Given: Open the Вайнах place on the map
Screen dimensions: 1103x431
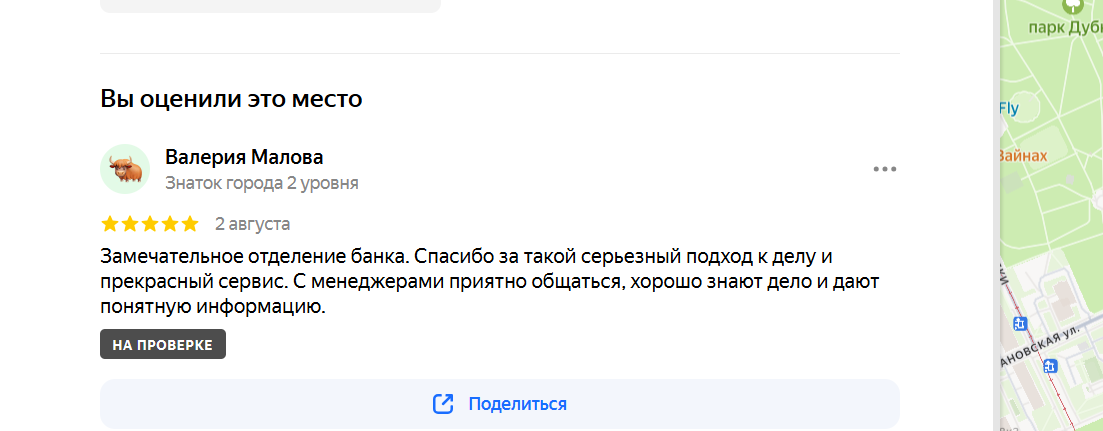Looking at the screenshot, I should (1024, 155).
